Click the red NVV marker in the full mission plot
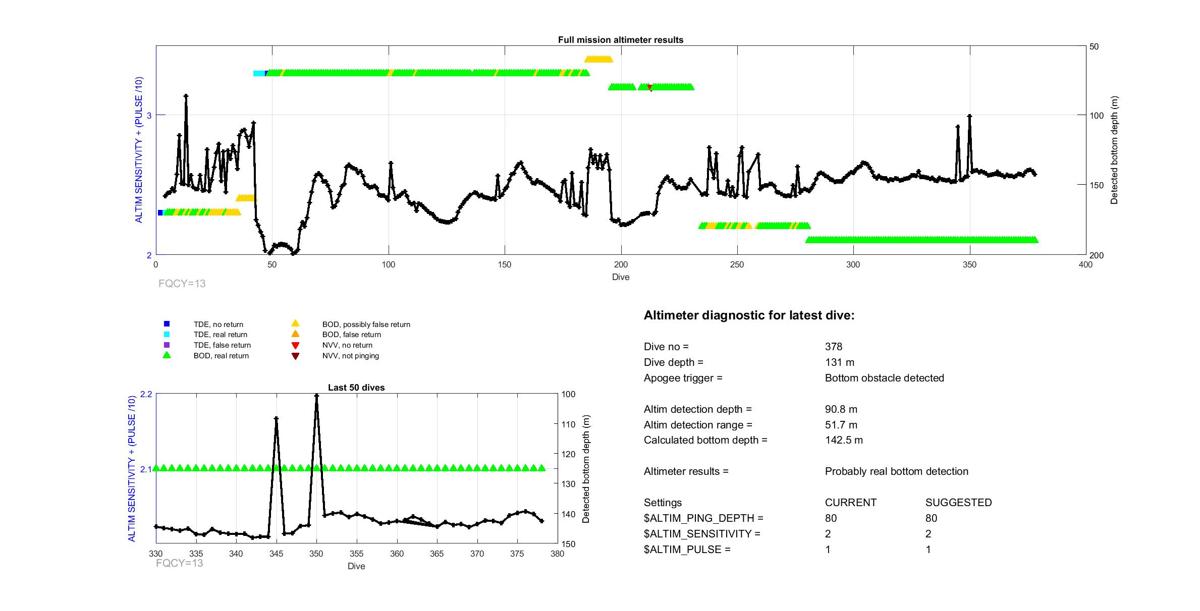 (650, 88)
